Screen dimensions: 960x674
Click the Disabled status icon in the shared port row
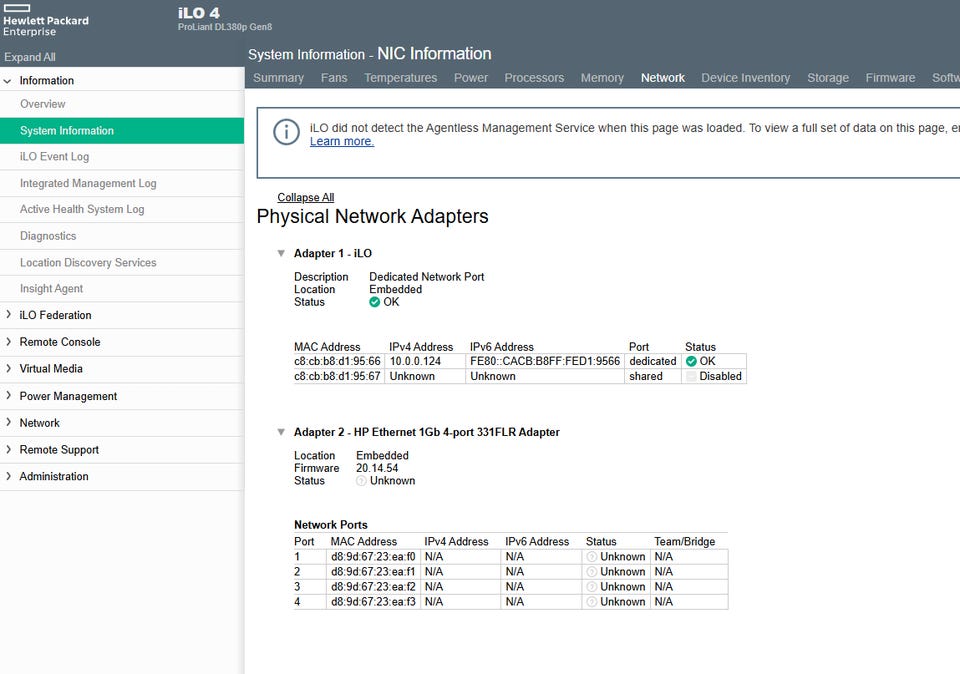tap(691, 376)
